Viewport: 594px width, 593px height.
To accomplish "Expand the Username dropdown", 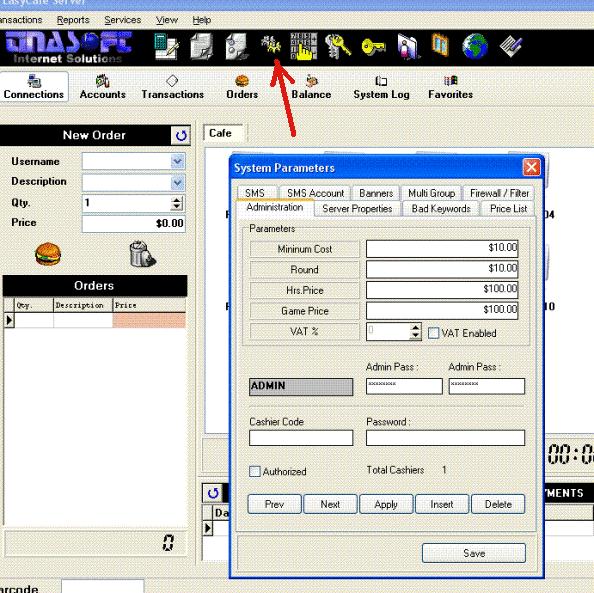I will tap(177, 161).
